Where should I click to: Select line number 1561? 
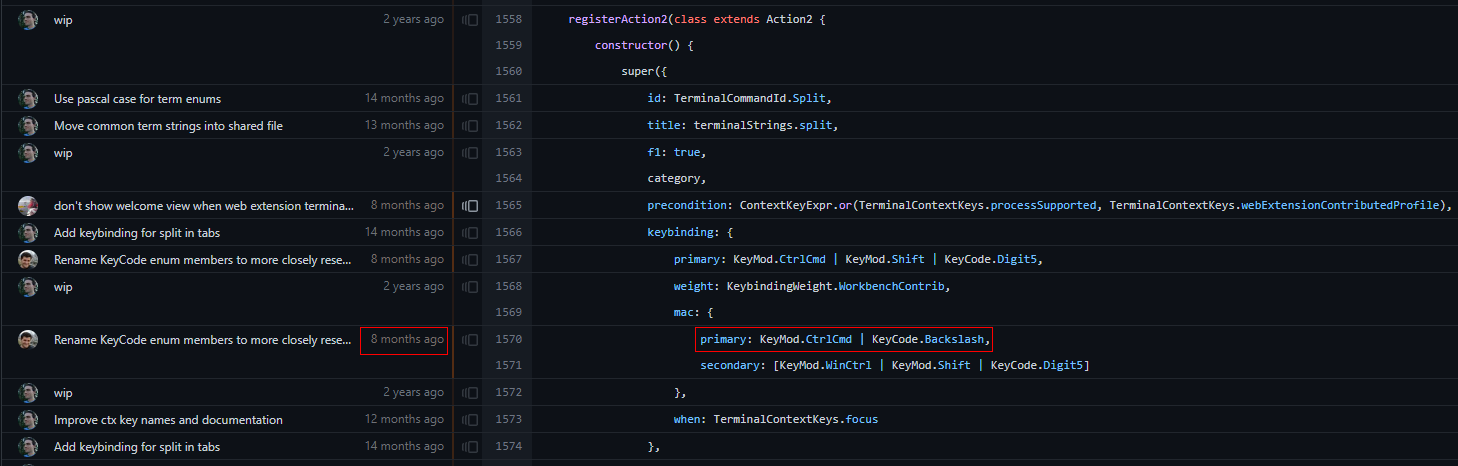tap(509, 99)
